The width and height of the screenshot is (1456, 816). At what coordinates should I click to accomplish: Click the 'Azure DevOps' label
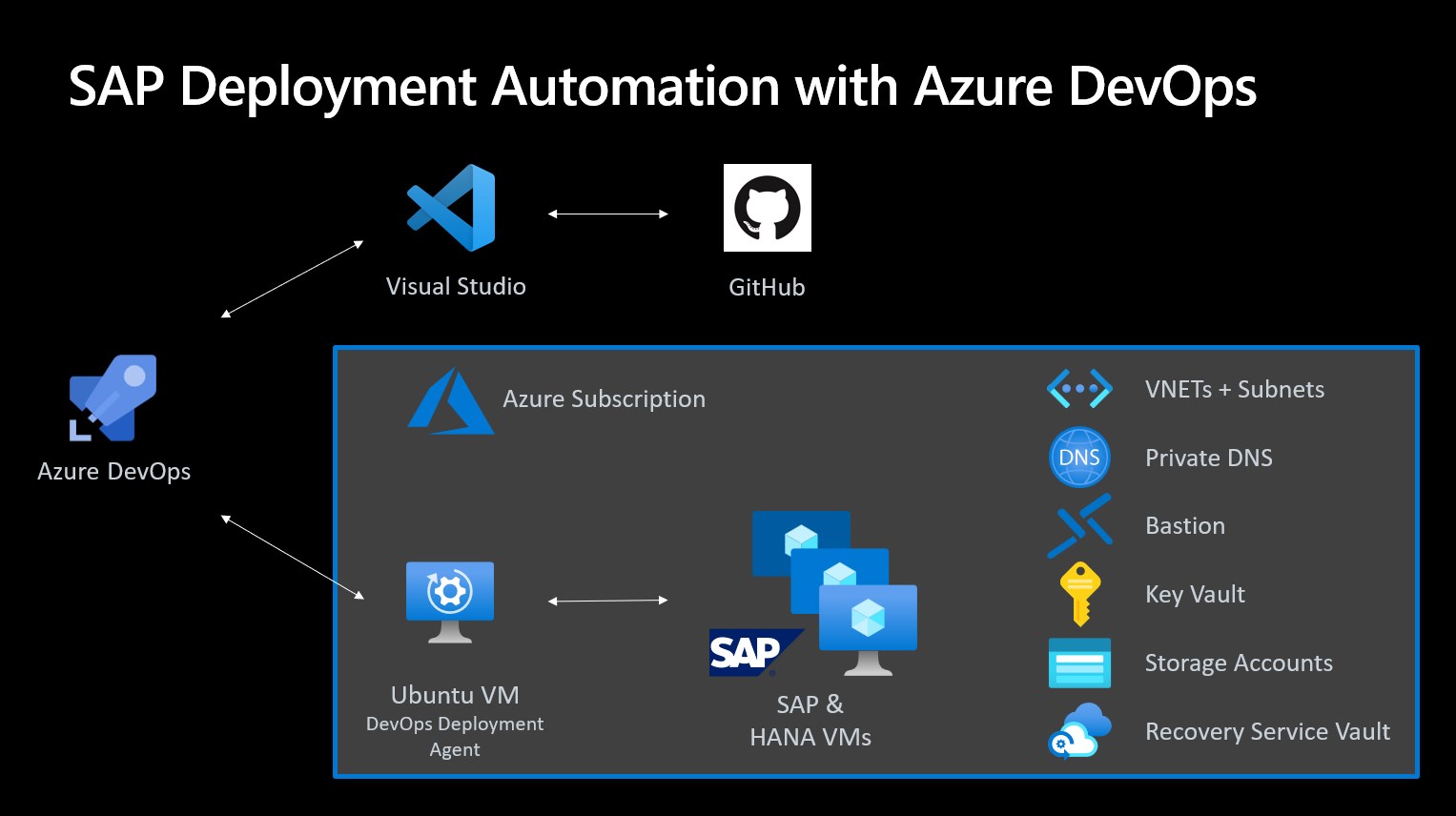point(113,472)
